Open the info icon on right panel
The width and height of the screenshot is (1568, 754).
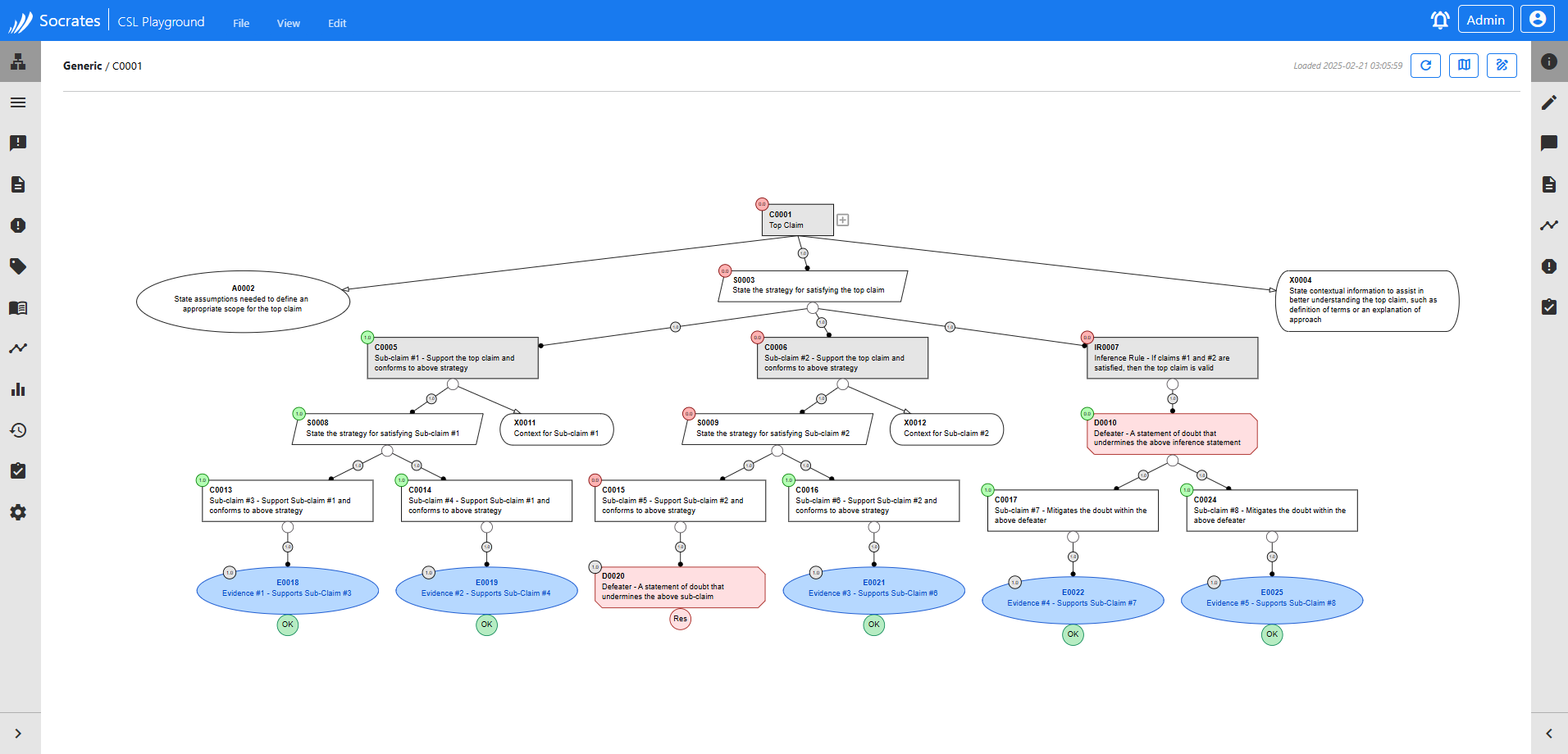click(1548, 61)
